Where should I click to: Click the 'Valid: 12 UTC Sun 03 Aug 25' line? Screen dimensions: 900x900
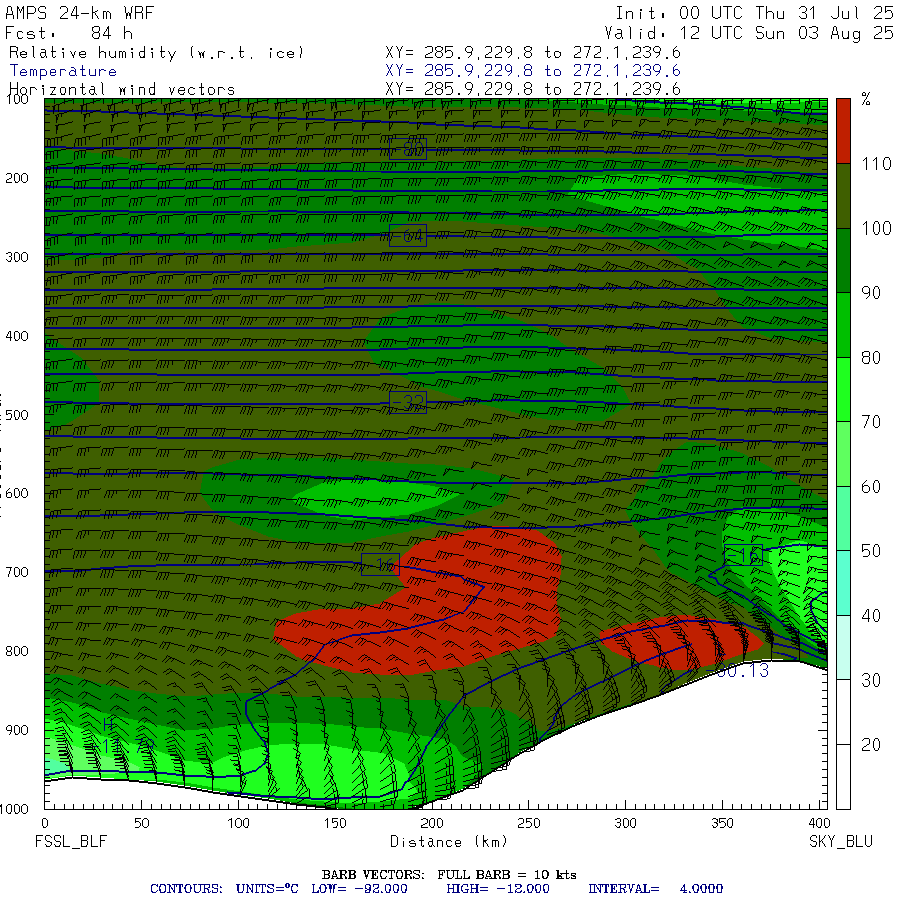[749, 33]
